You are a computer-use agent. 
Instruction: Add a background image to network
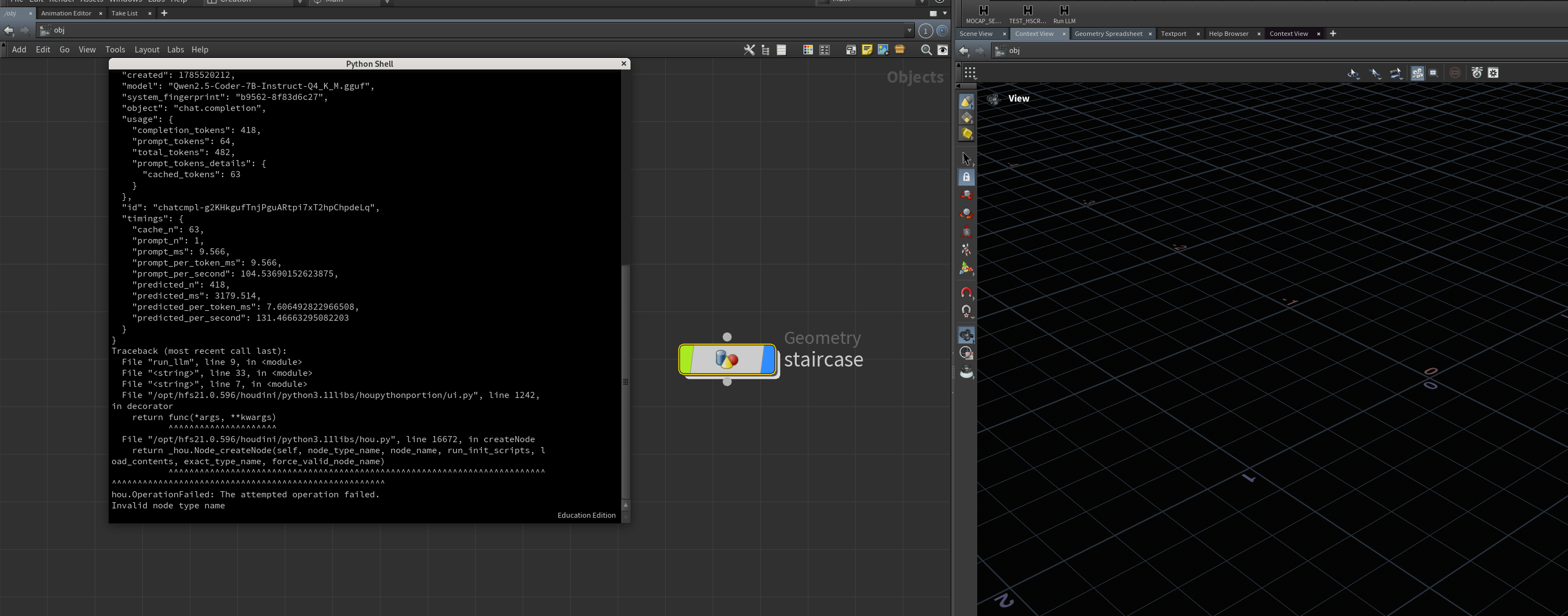pyautogui.click(x=883, y=50)
